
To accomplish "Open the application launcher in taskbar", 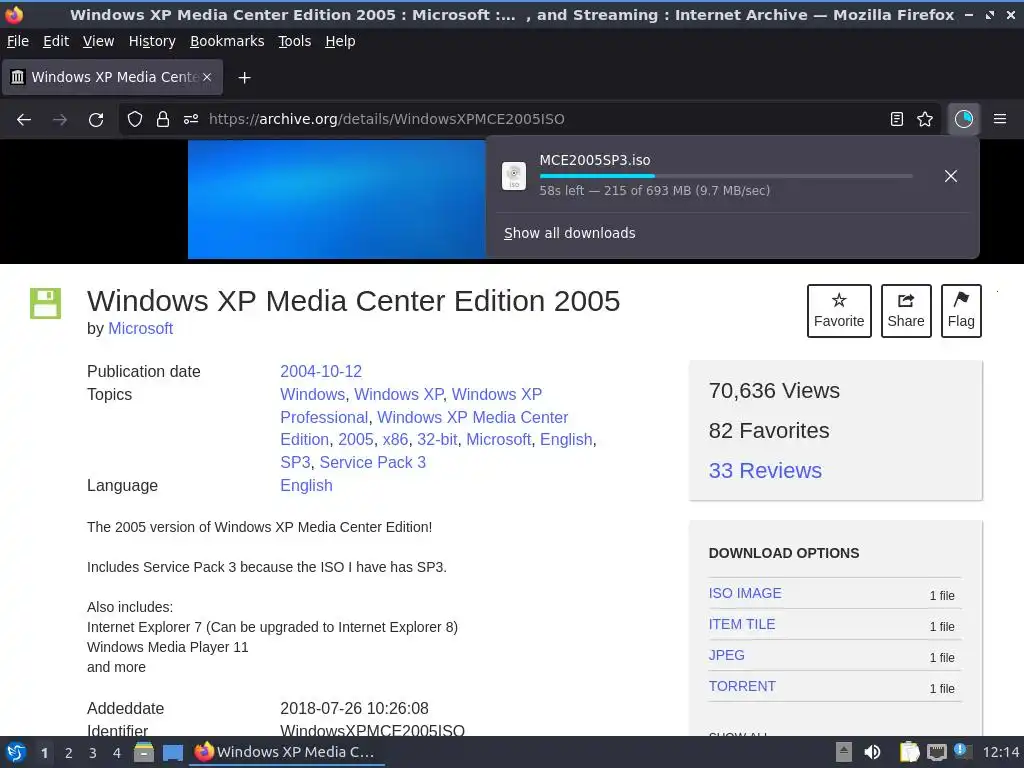I will point(16,752).
